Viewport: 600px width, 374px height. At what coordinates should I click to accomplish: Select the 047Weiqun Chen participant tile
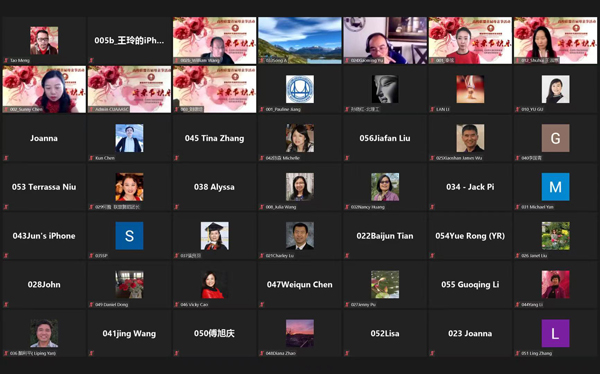300,284
